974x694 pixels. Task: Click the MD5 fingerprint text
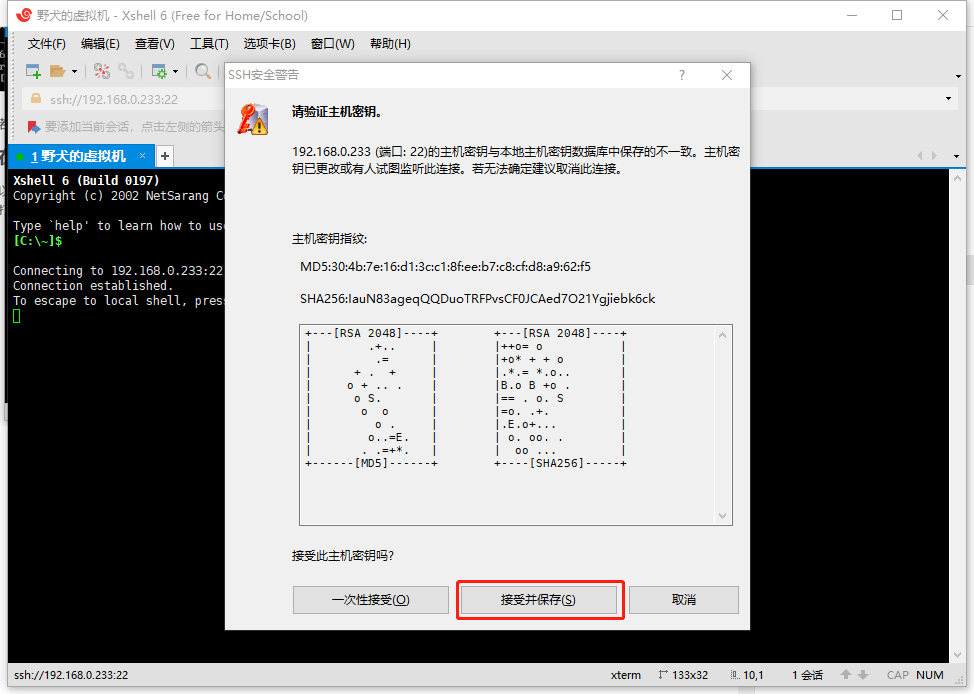pyautogui.click(x=445, y=267)
